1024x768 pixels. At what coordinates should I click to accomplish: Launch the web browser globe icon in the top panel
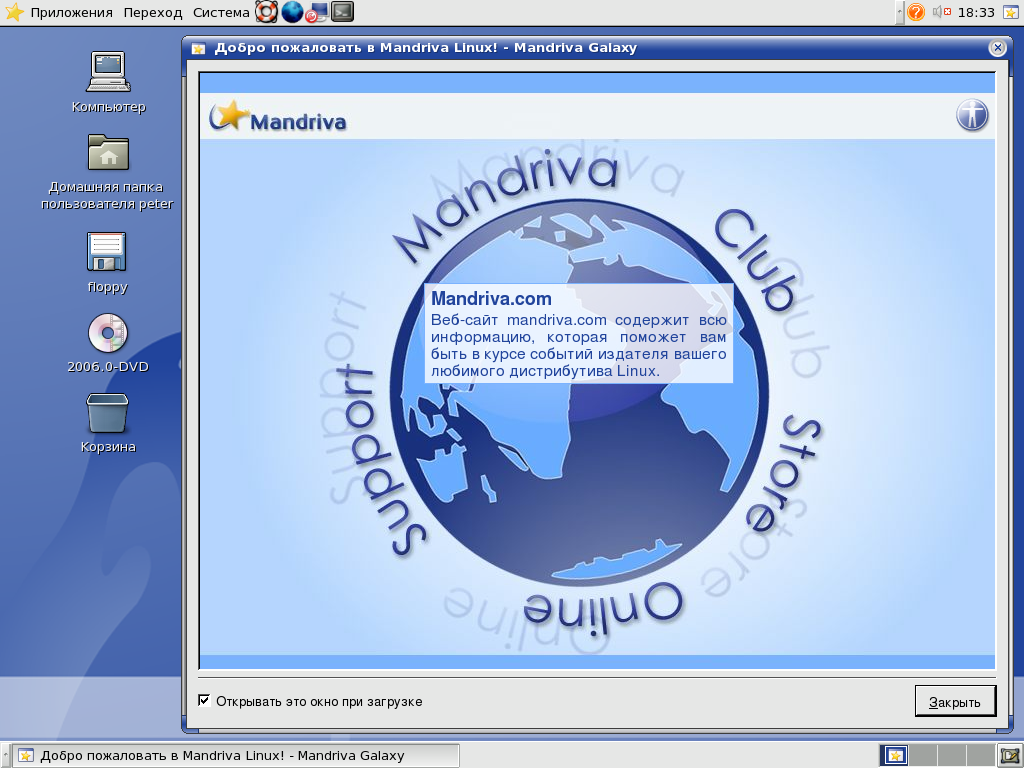coord(292,12)
